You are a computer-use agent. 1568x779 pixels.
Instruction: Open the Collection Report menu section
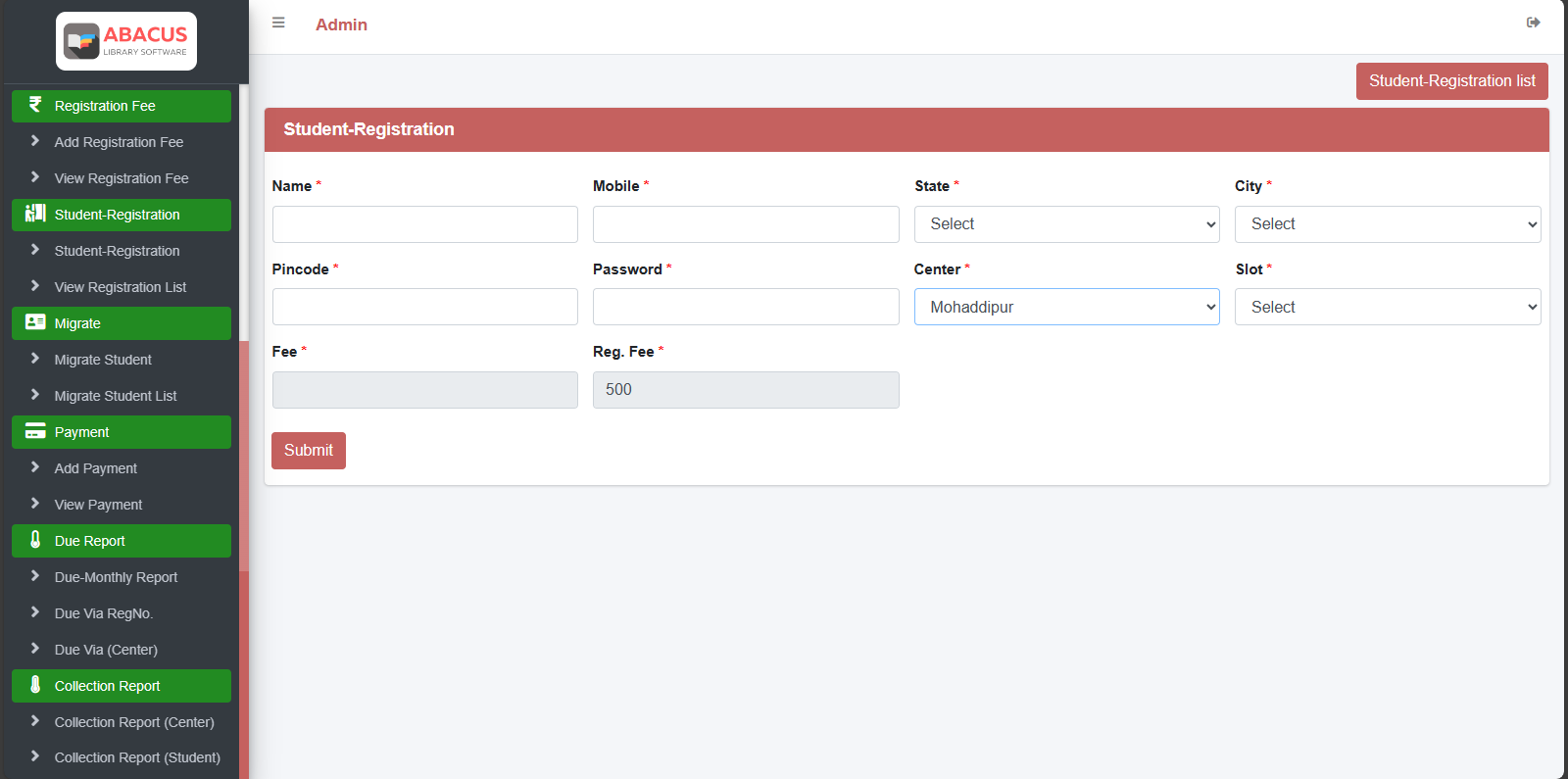tap(122, 686)
